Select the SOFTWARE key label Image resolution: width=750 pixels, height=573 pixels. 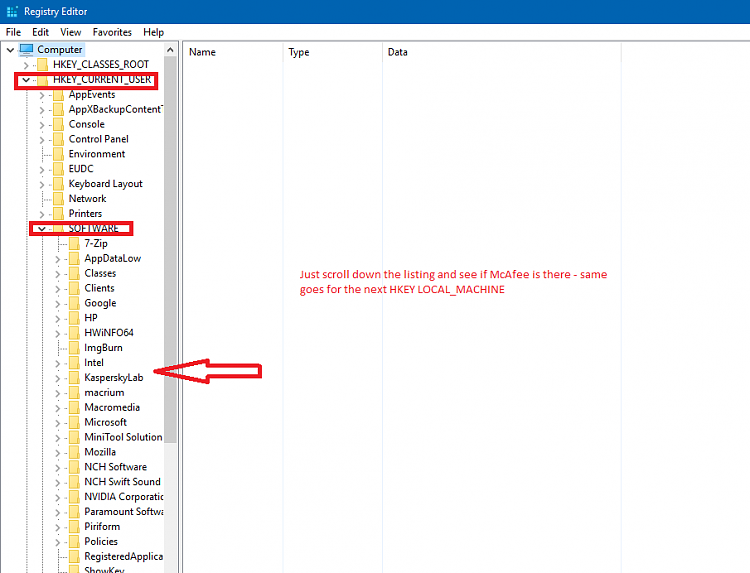pyautogui.click(x=93, y=228)
